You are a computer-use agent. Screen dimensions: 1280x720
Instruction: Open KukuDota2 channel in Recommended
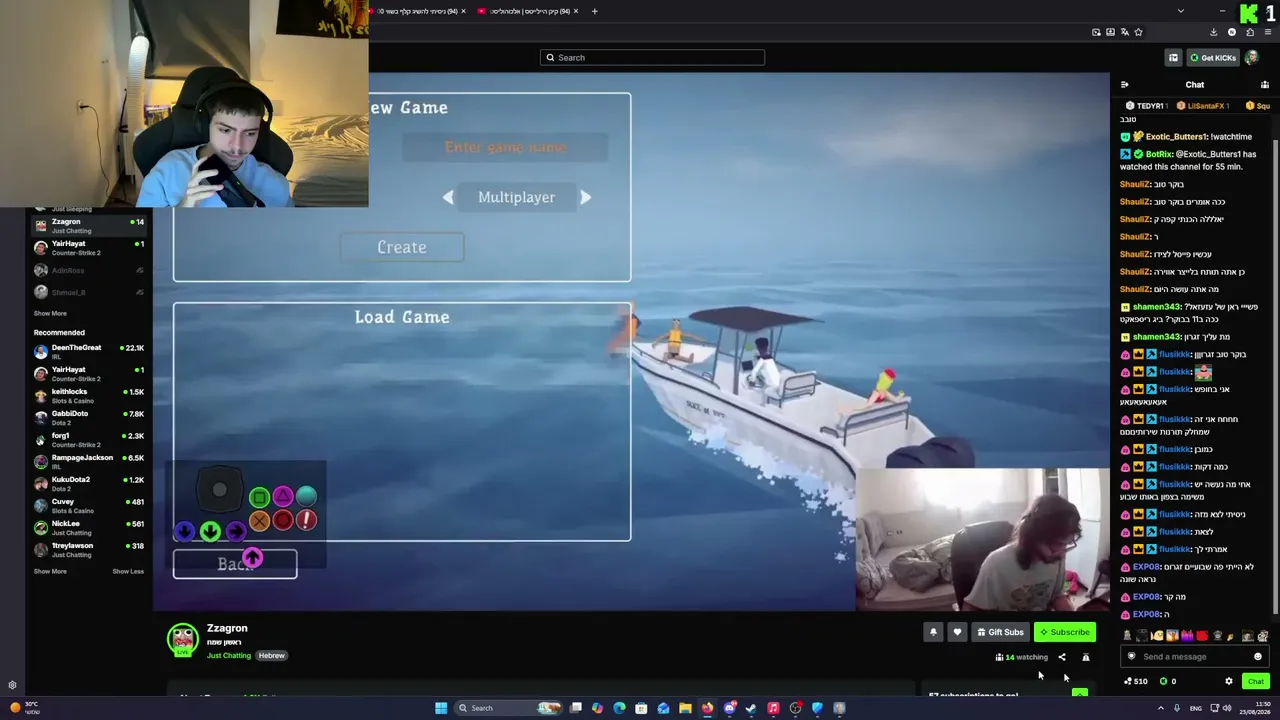coord(89,482)
